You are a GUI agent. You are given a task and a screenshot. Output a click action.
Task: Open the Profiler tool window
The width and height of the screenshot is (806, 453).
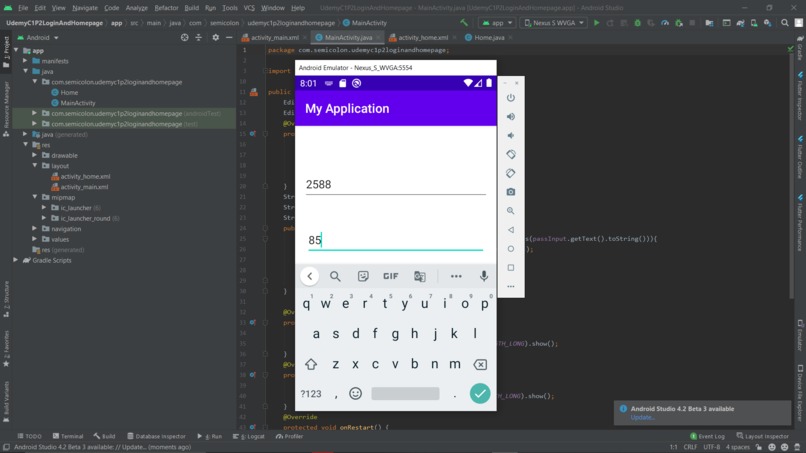pyautogui.click(x=289, y=436)
